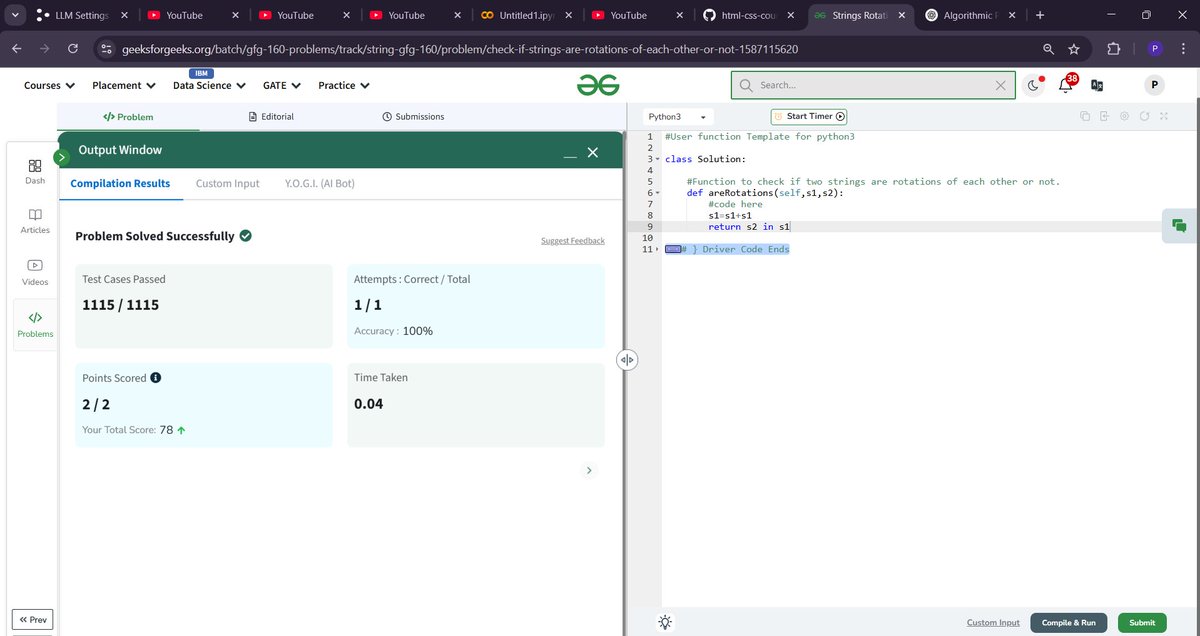Click the panel splitter handle
This screenshot has height=636, width=1200.
[x=627, y=360]
